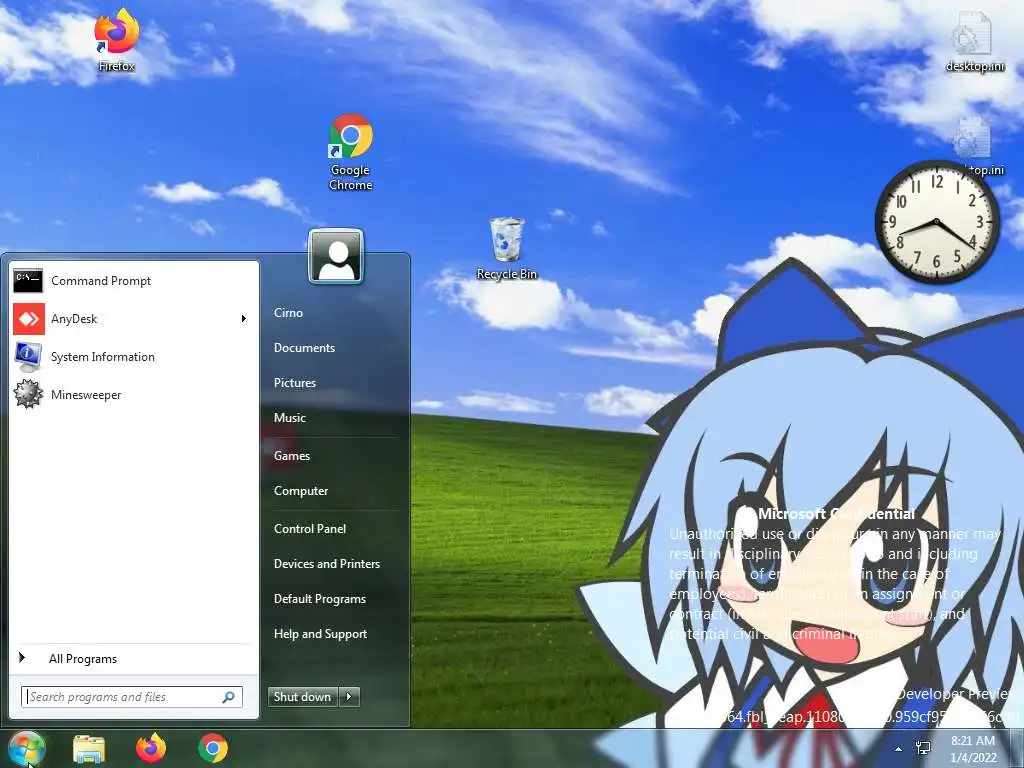Open the Recycle Bin on the desktop
1024x768 pixels.
pyautogui.click(x=507, y=249)
